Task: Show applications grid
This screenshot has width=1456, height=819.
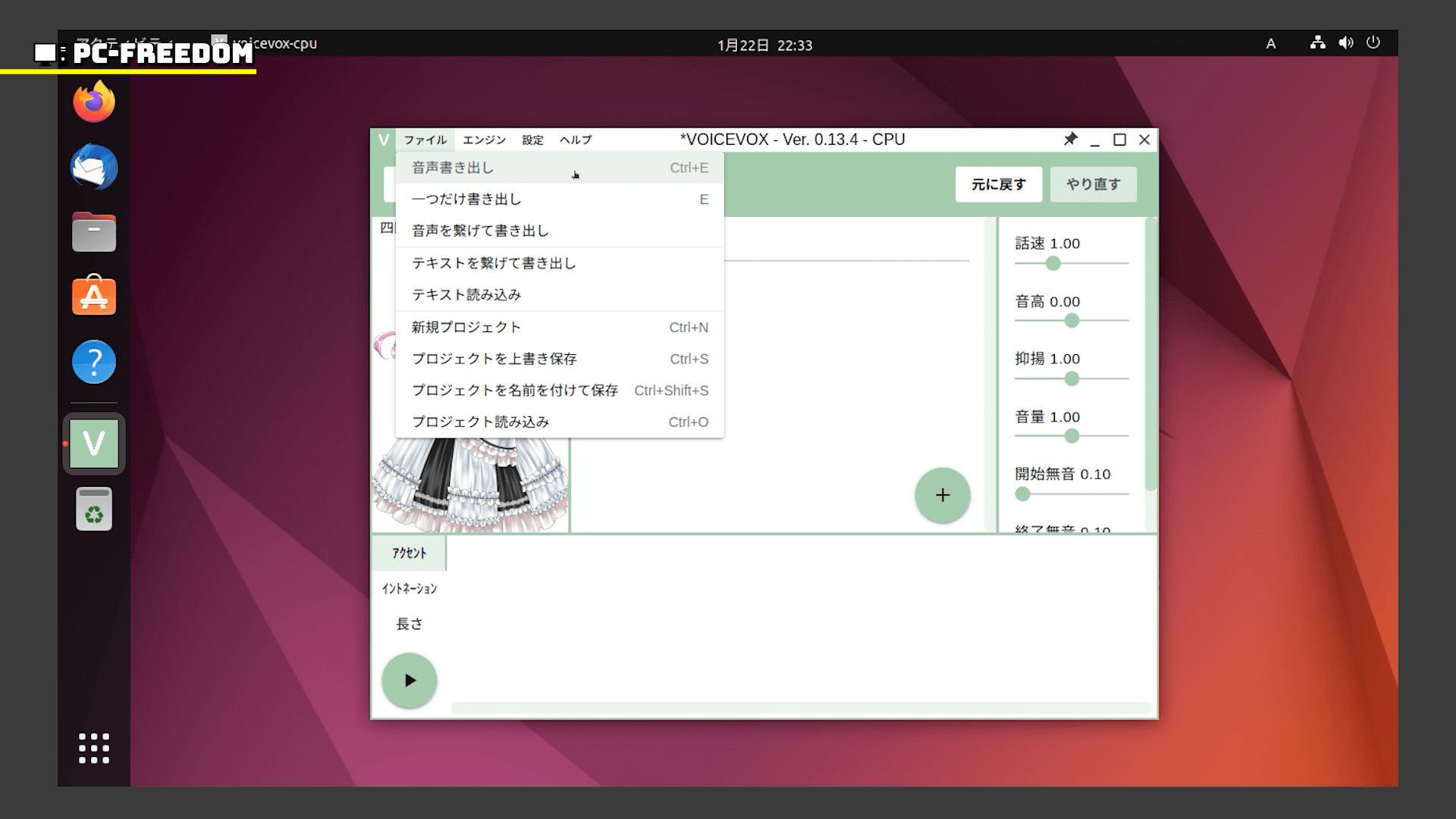Action: pyautogui.click(x=94, y=748)
